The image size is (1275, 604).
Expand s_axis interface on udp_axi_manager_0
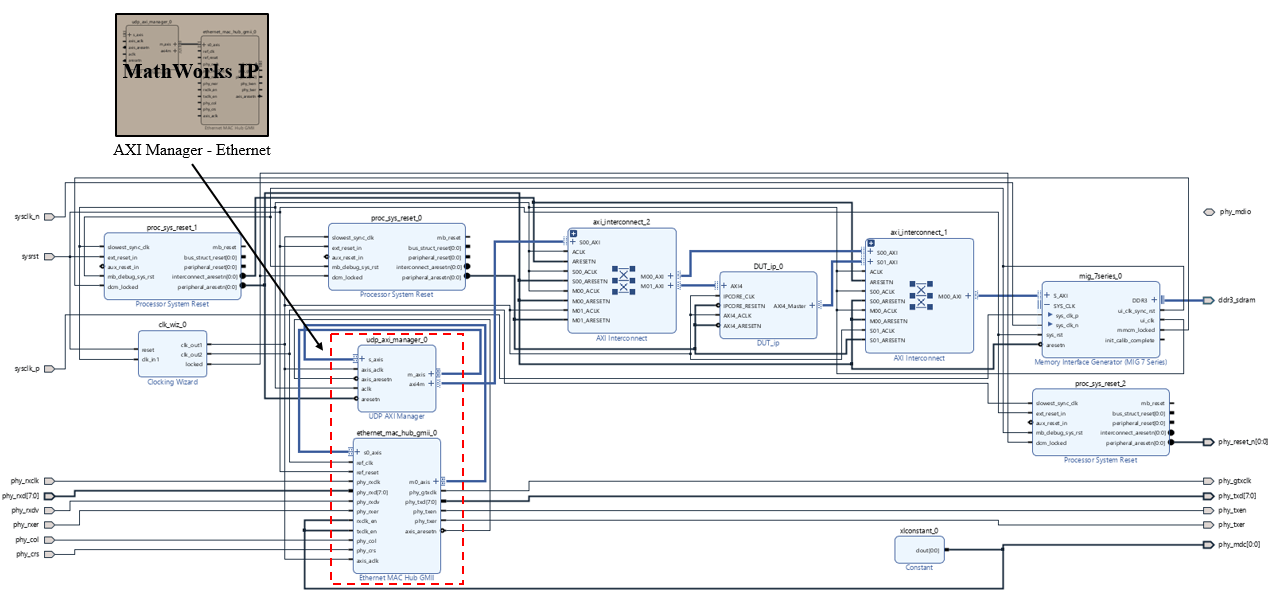pos(362,359)
